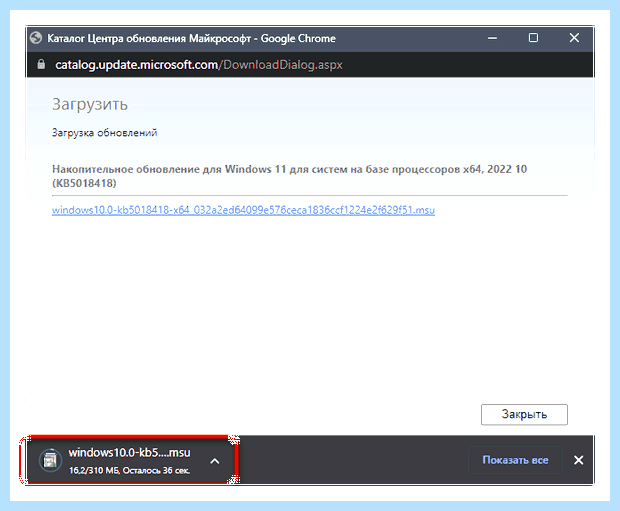Expand the download item options chevron
Image resolution: width=620 pixels, height=511 pixels.
click(215, 461)
